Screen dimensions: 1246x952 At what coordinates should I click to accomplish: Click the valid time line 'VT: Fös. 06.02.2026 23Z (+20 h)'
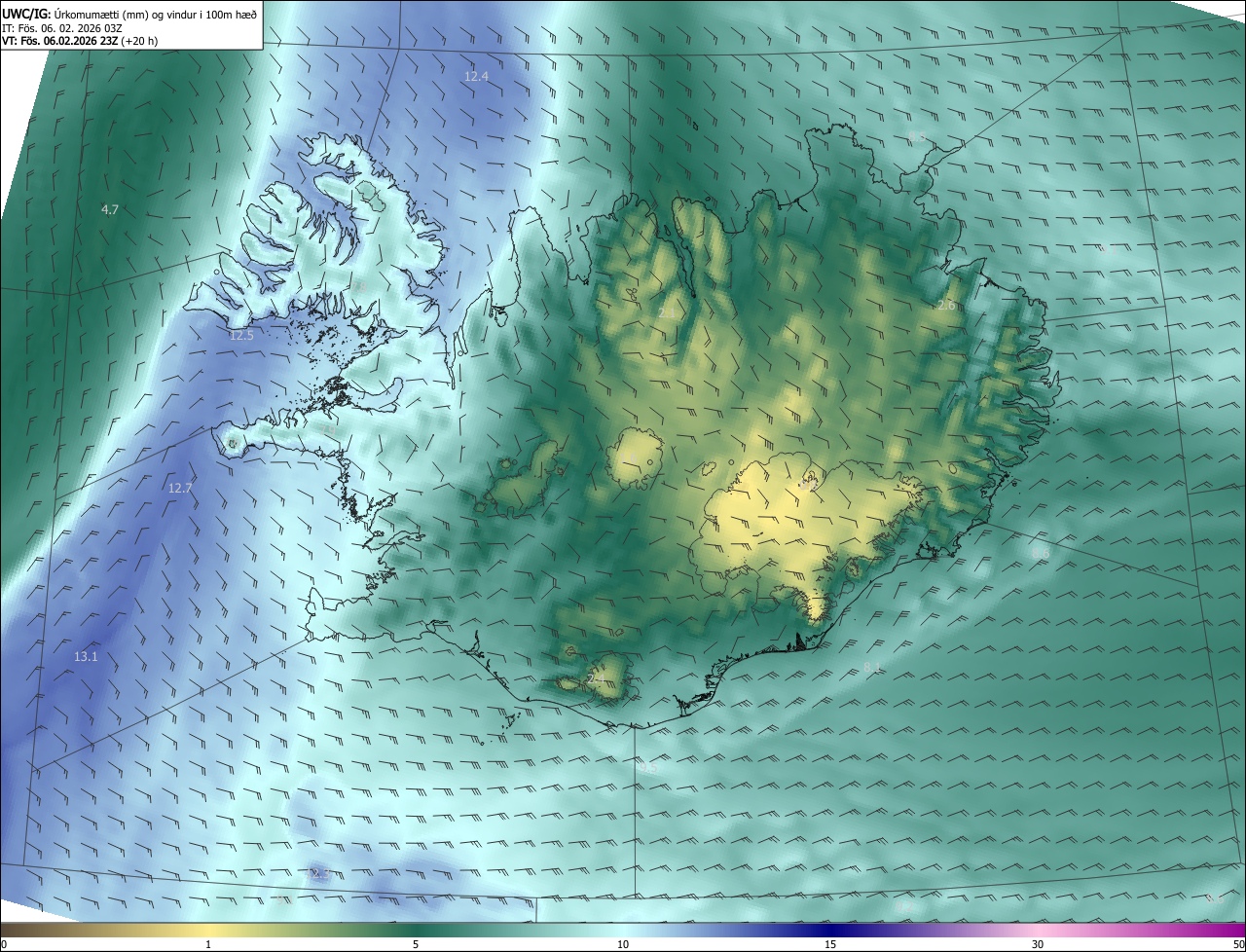pyautogui.click(x=80, y=40)
